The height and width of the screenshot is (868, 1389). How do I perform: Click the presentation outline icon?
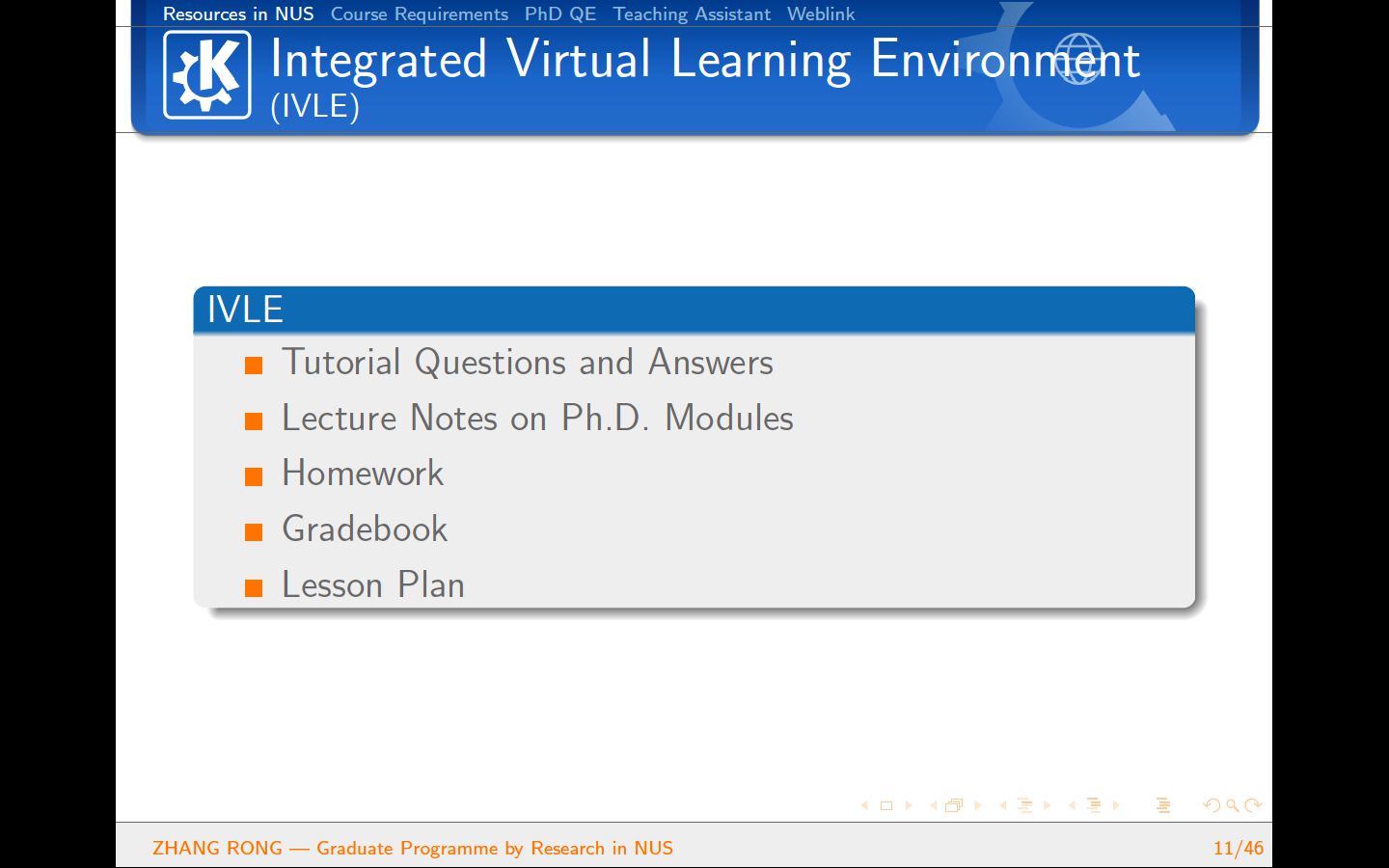1163,805
